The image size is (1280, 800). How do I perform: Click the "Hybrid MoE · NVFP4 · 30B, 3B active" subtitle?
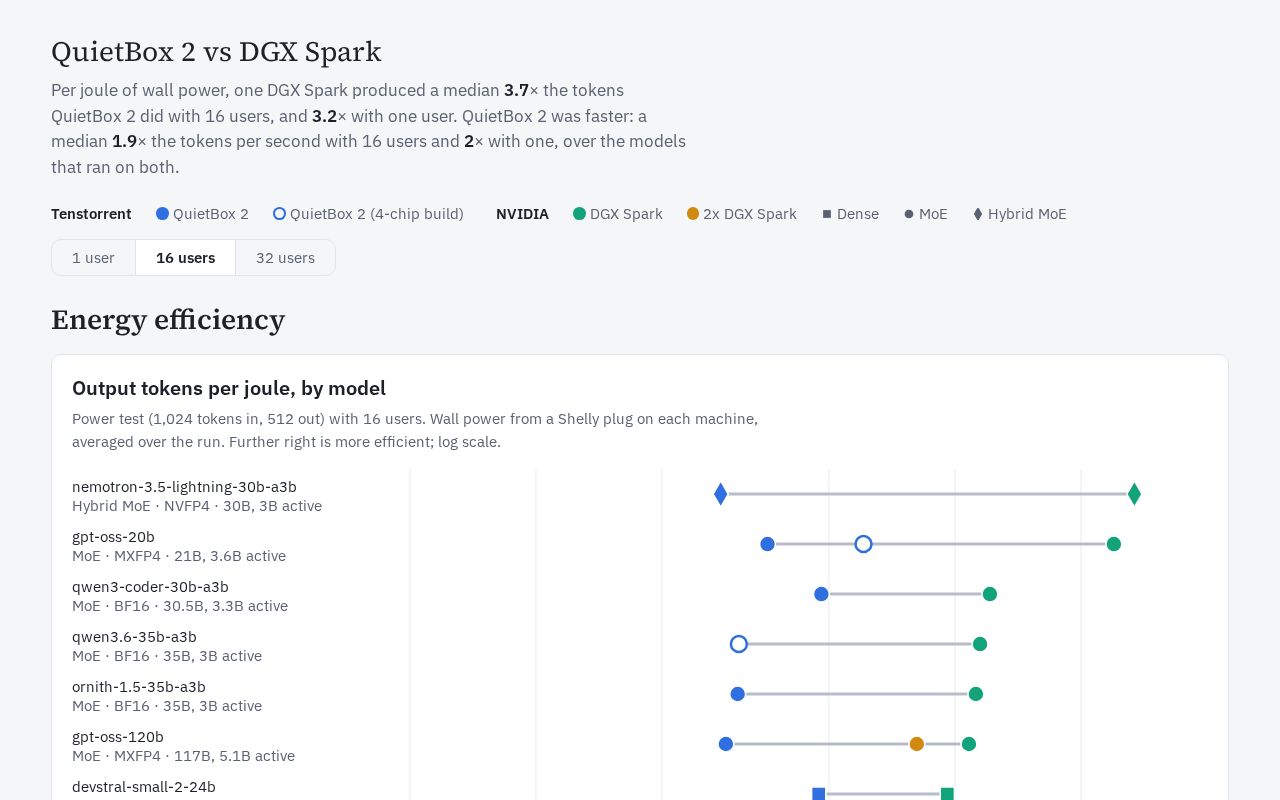click(x=197, y=506)
